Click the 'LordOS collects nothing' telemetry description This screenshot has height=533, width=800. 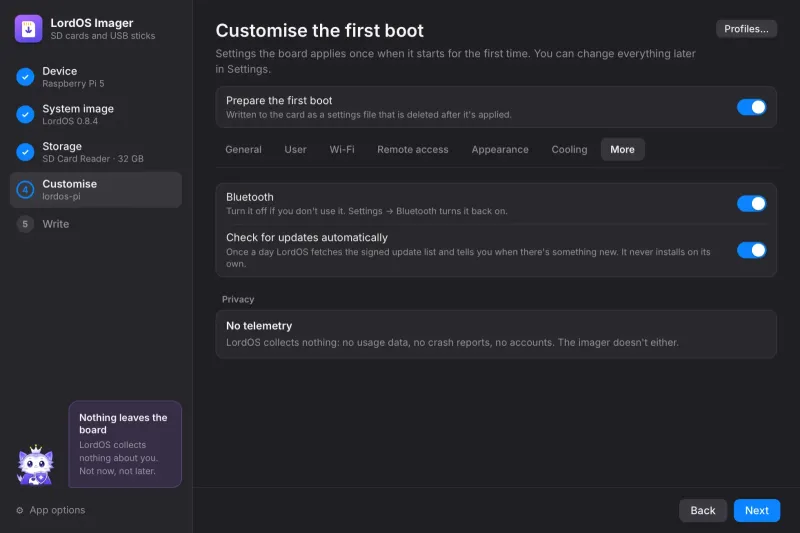(x=452, y=342)
